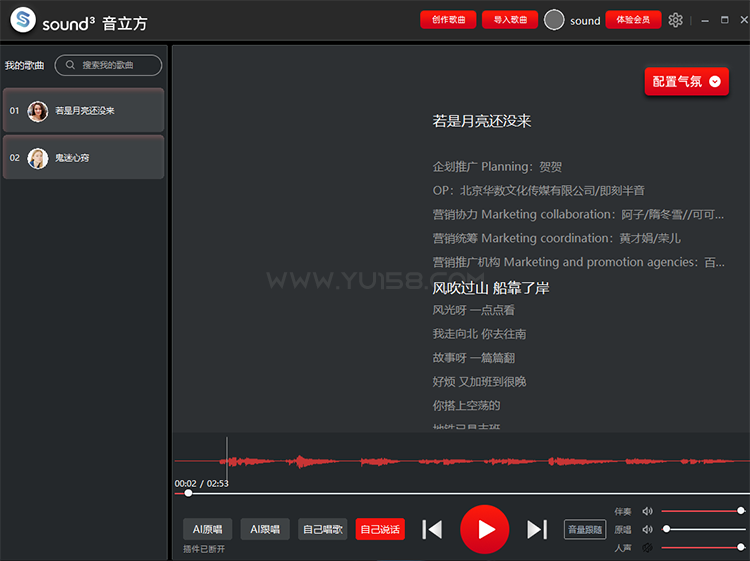The height and width of the screenshot is (561, 750).
Task: Mute the 伴奏 accompaniment speaker icon
Action: click(x=647, y=511)
